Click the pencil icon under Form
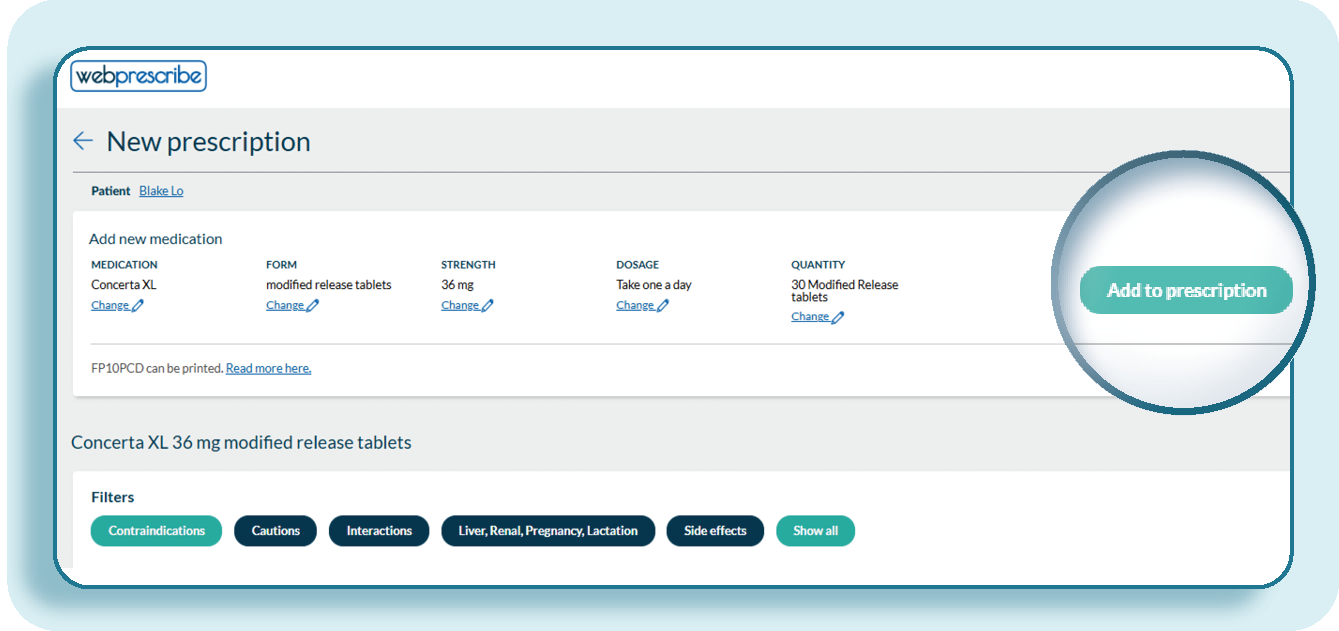This screenshot has height=631, width=1339. pos(313,306)
